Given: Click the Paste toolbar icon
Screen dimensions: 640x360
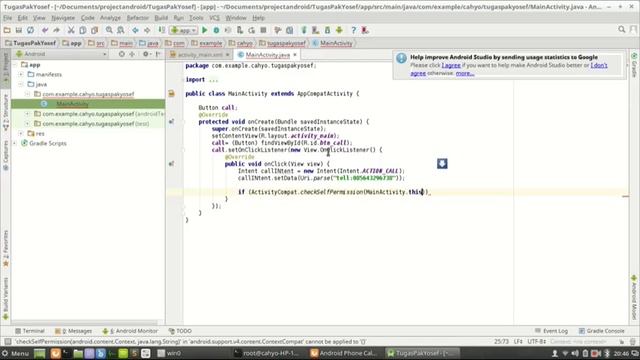Looking at the screenshot, I should (x=95, y=30).
